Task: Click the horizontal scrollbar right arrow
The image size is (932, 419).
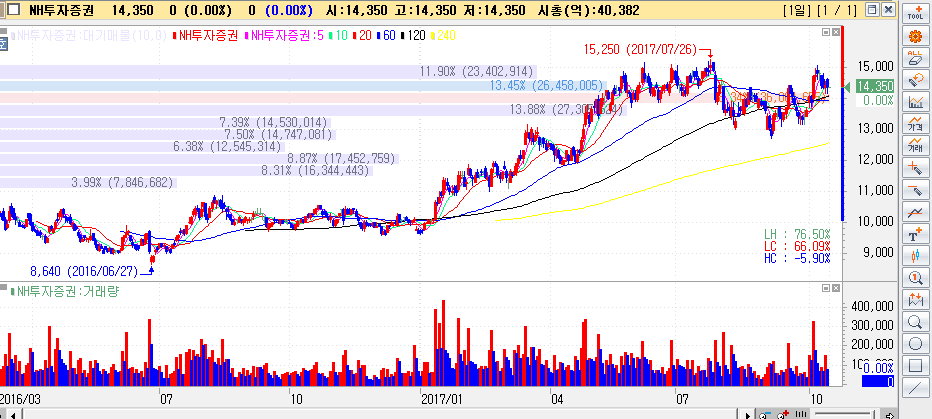Action: 748,415
